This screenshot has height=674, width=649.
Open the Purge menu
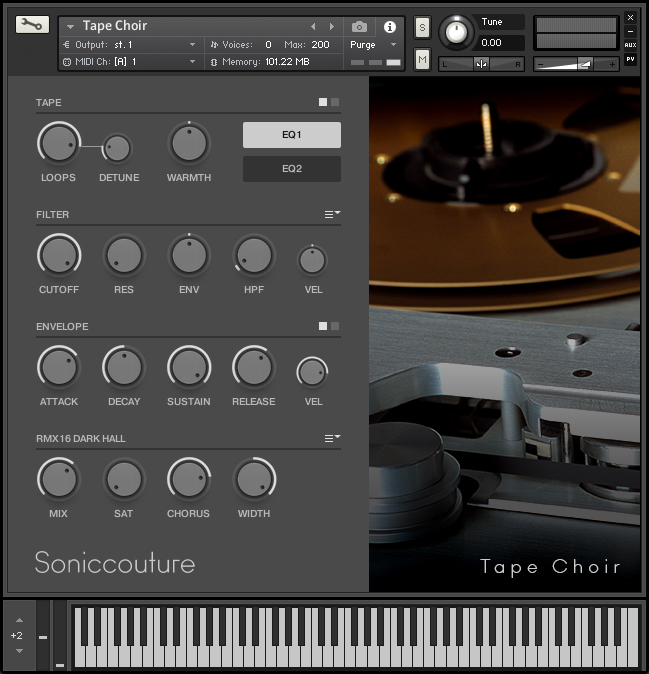click(x=373, y=45)
